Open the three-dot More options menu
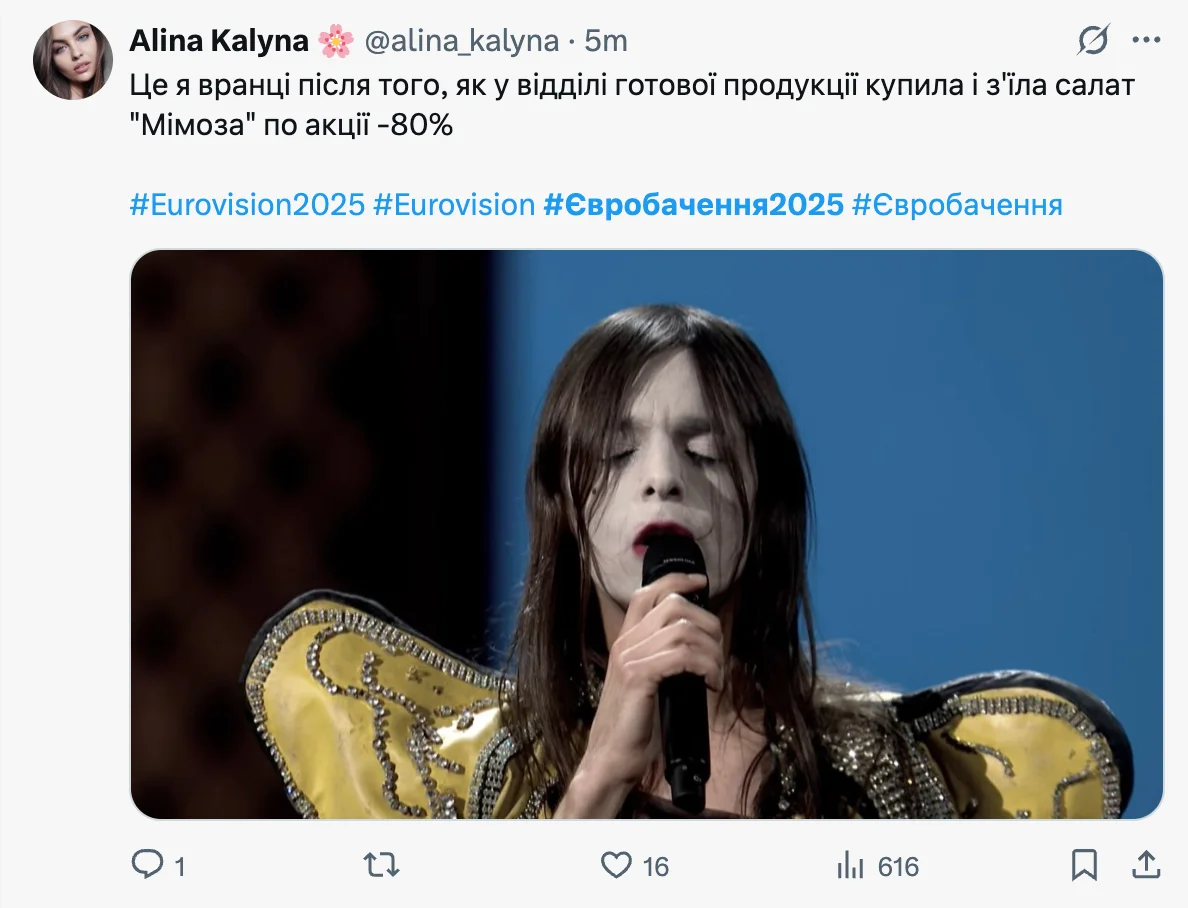 click(x=1146, y=40)
